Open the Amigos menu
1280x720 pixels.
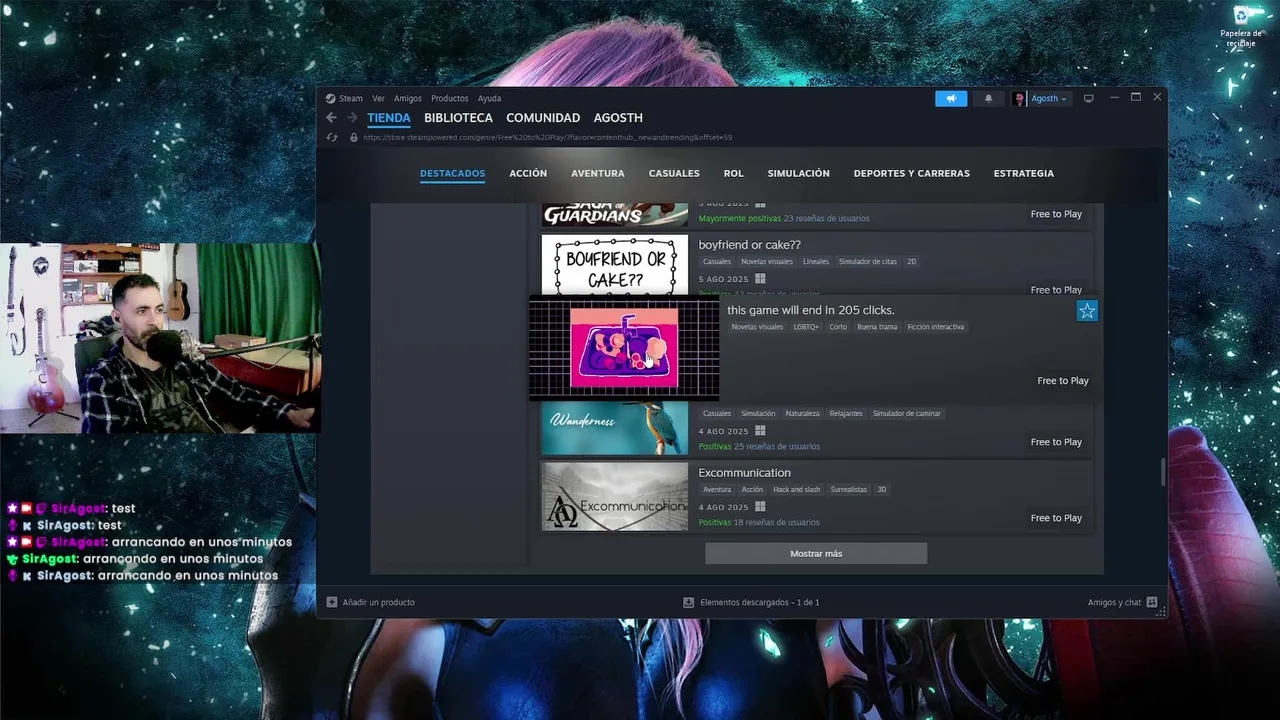407,98
